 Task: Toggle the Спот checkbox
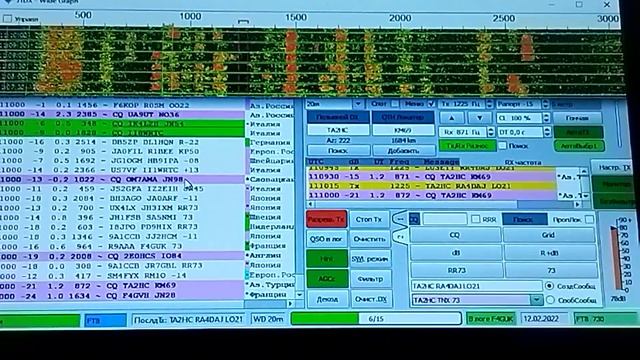(x=394, y=104)
